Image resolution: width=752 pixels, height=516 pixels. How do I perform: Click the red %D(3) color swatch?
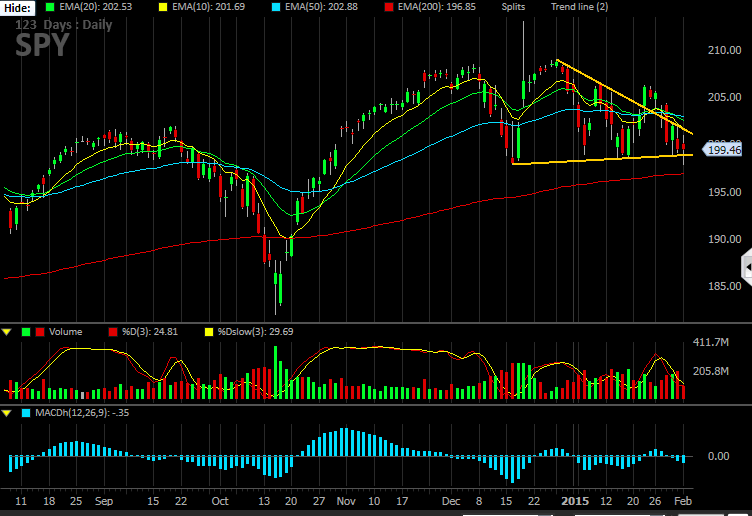pyautogui.click(x=113, y=332)
